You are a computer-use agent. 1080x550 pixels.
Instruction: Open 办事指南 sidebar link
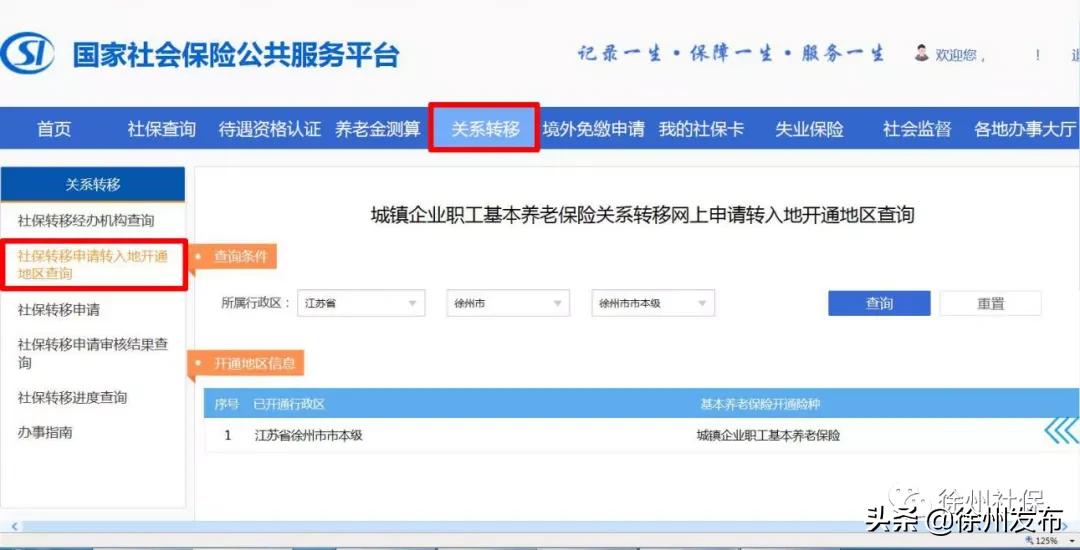pos(45,432)
